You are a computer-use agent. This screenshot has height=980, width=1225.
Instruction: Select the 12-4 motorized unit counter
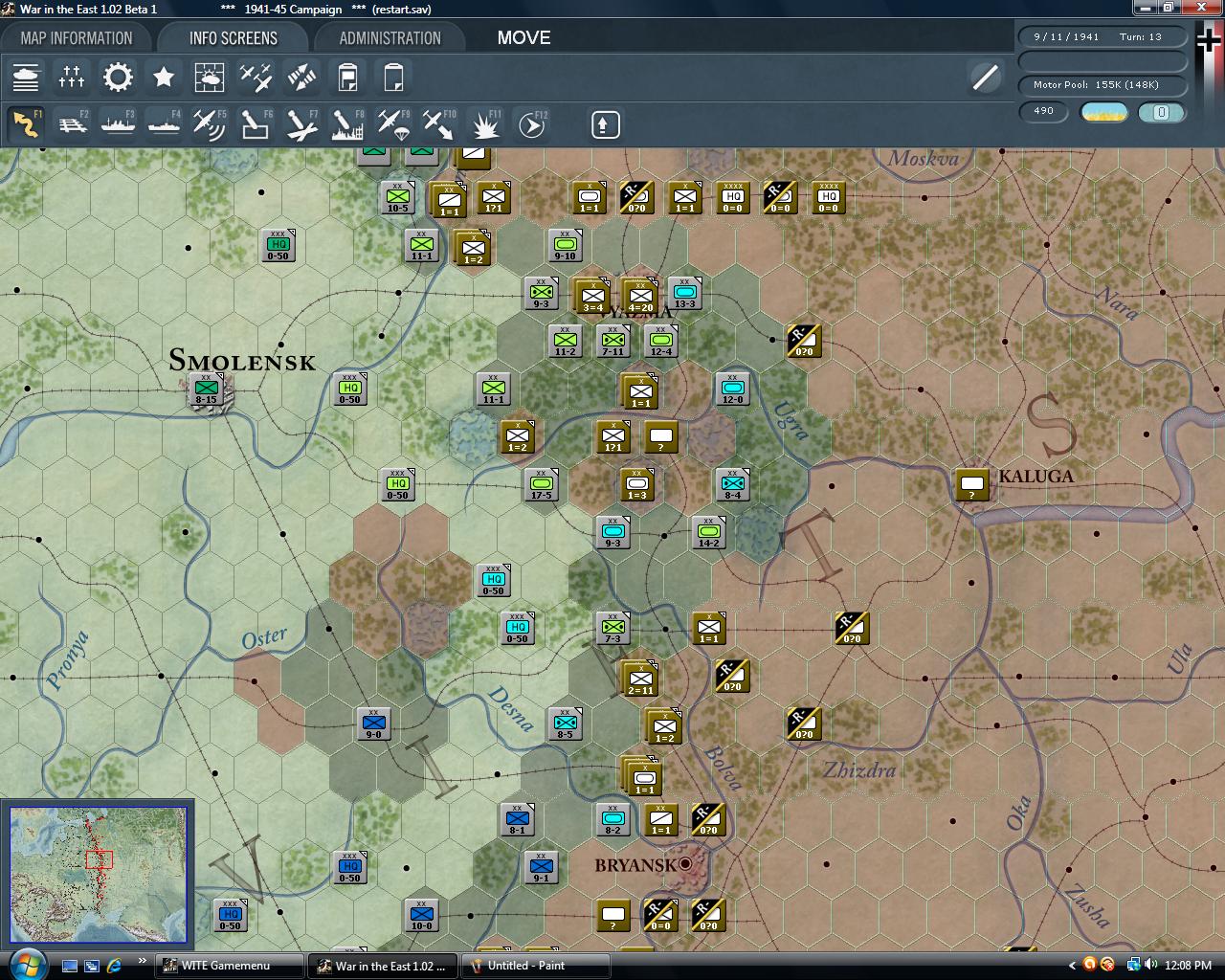click(x=660, y=342)
